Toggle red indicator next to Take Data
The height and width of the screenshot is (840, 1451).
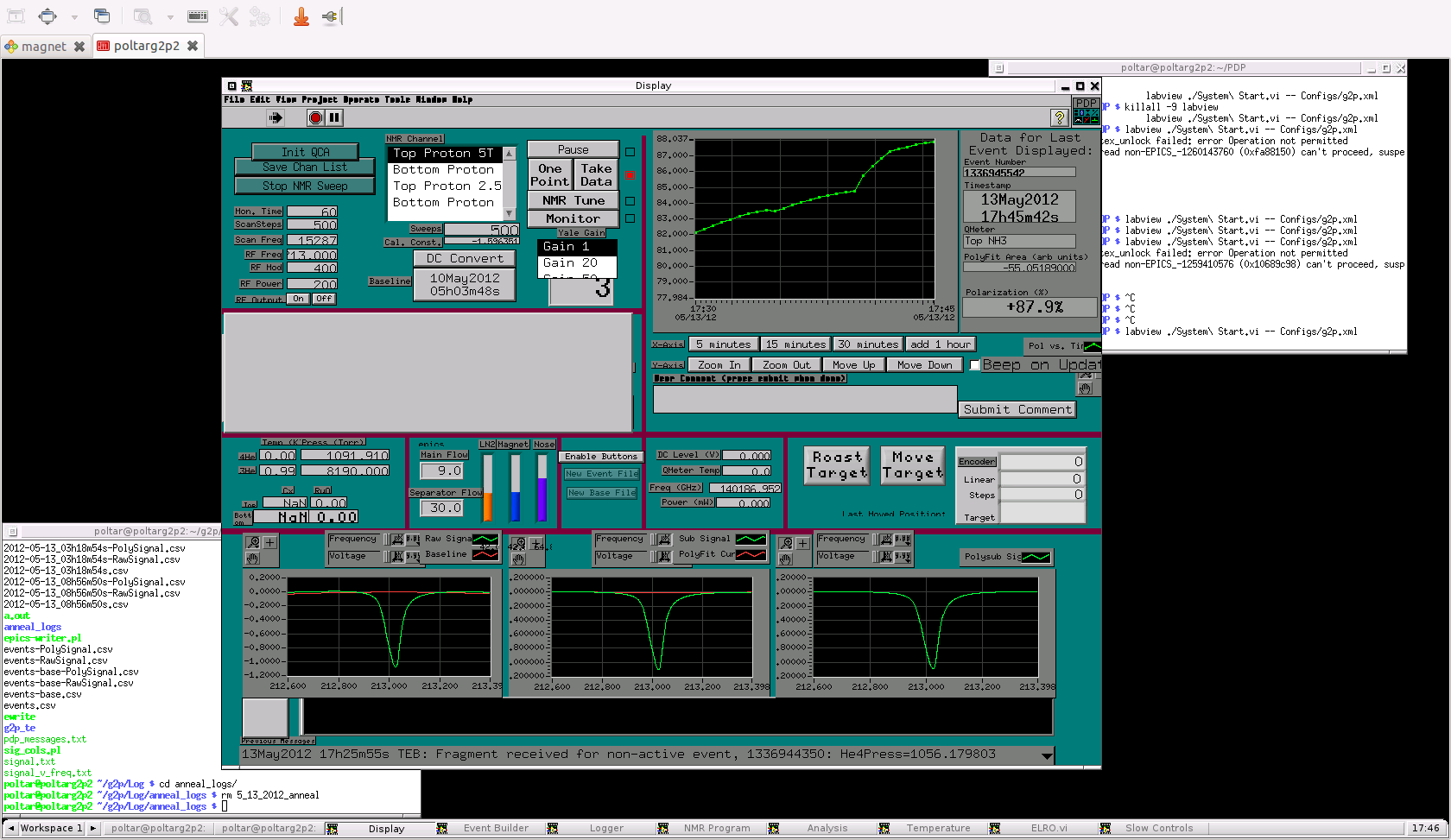pyautogui.click(x=630, y=175)
